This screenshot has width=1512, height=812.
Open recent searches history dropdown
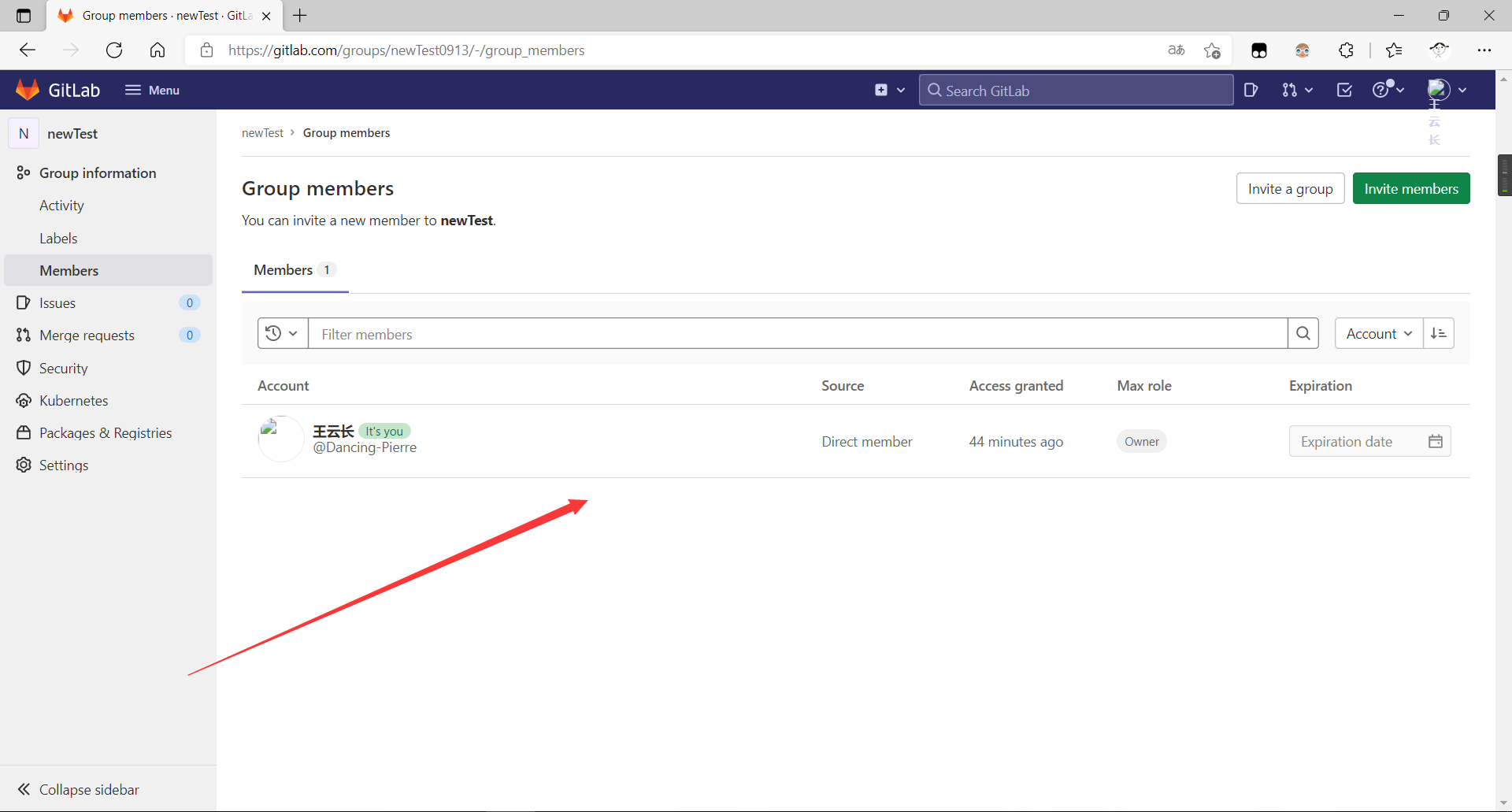pos(282,333)
